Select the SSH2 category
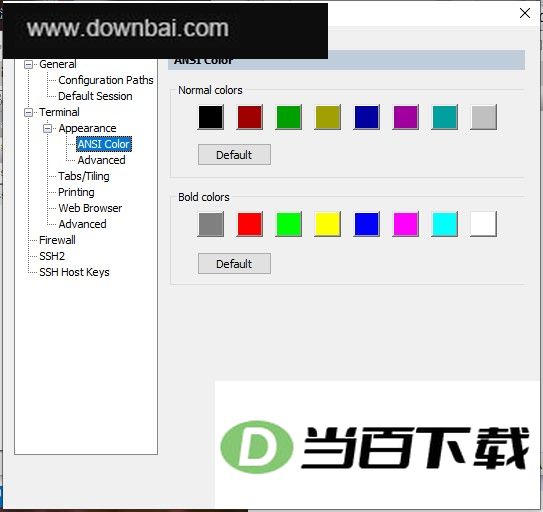Image resolution: width=543 pixels, height=512 pixels. pyautogui.click(x=52, y=256)
